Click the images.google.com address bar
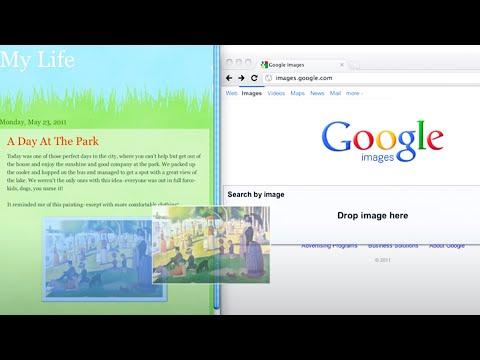 [372, 78]
